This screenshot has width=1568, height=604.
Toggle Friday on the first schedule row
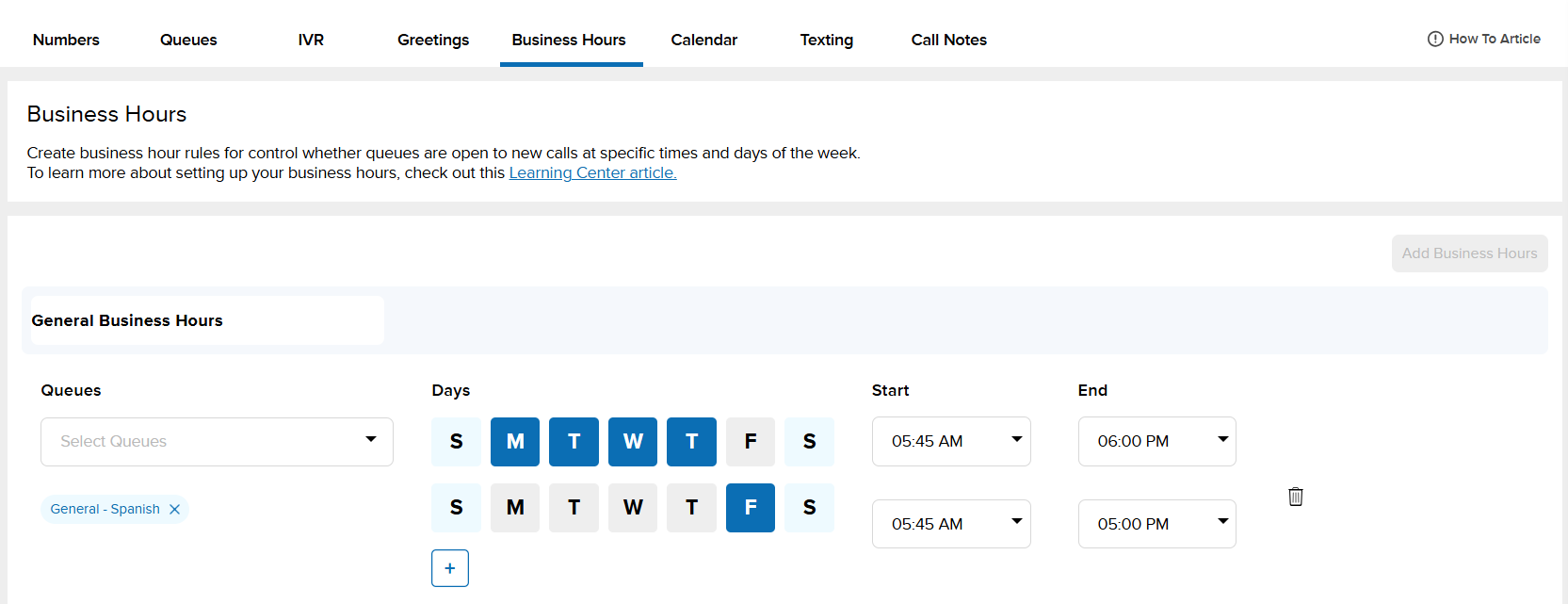point(751,441)
